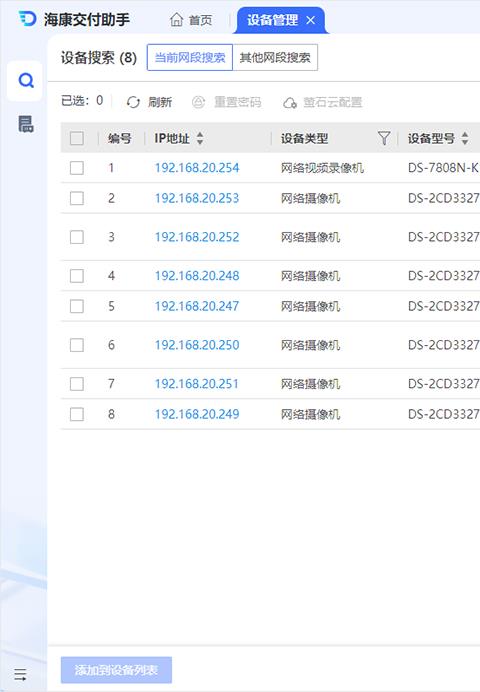
Task: Click the 编号 column header
Action: (120, 139)
